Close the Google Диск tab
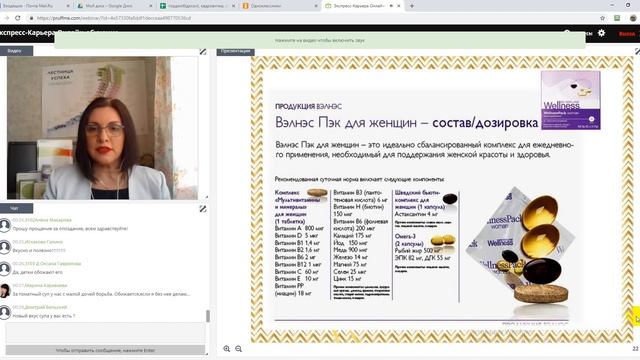Image resolution: width=640 pixels, height=360 pixels. (x=151, y=6)
